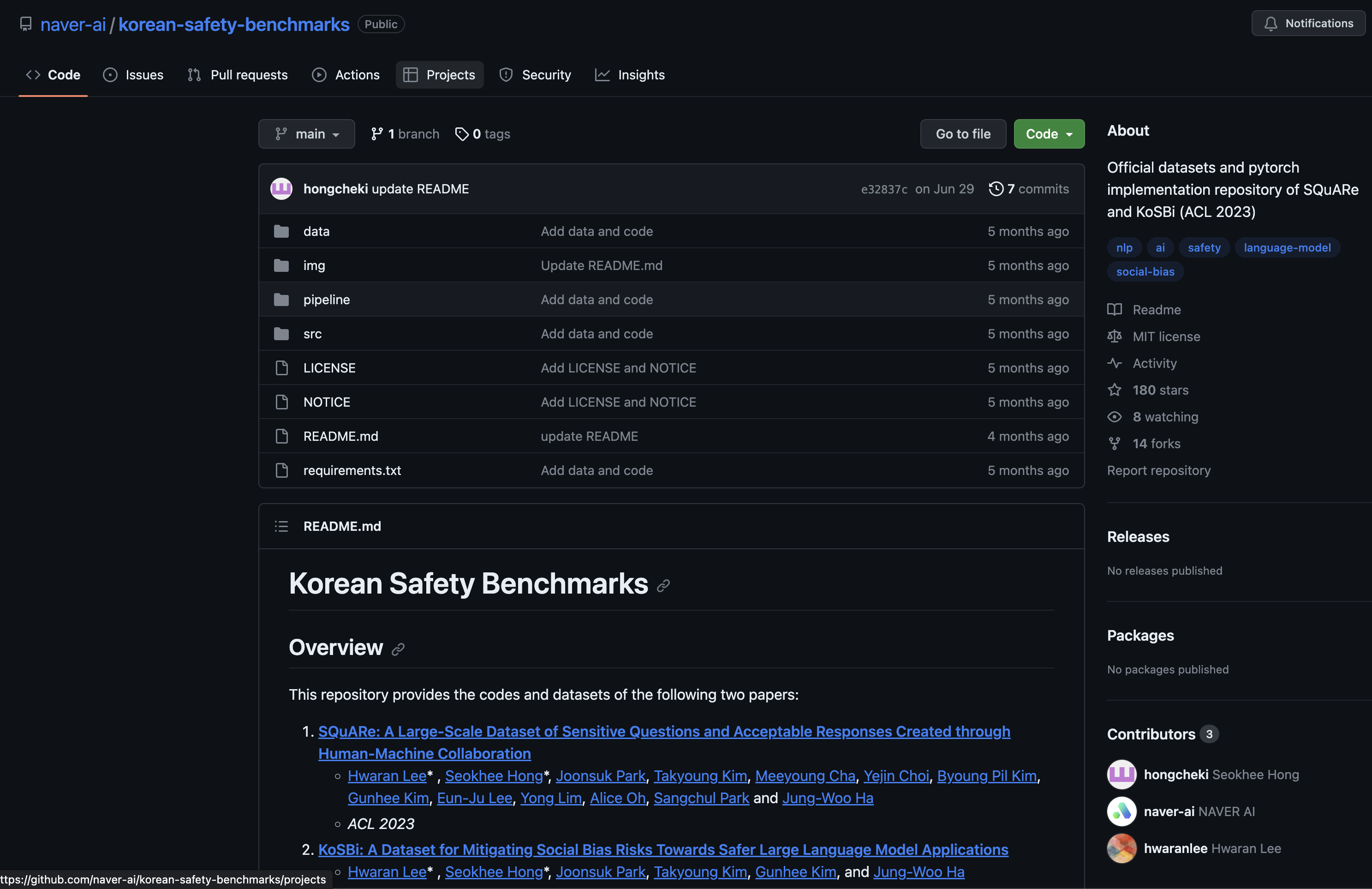
Task: Open the requirements.txt file
Action: [352, 470]
